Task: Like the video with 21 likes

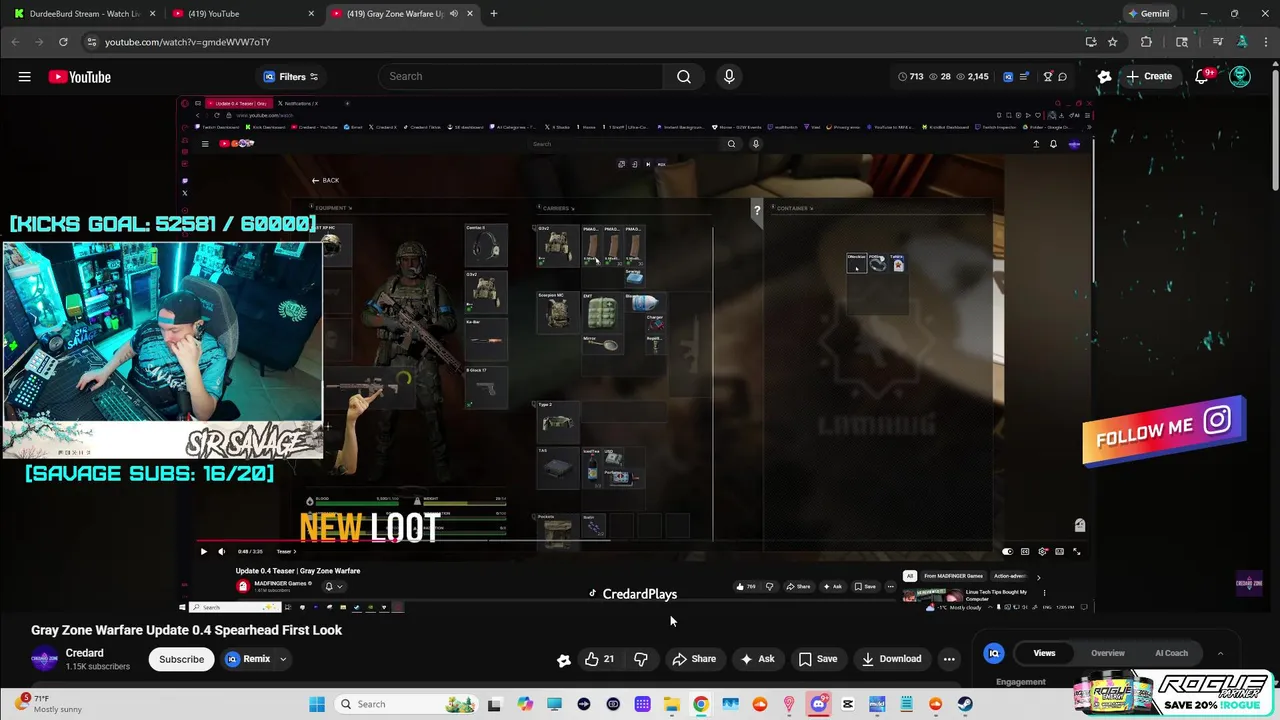Action: coord(599,659)
